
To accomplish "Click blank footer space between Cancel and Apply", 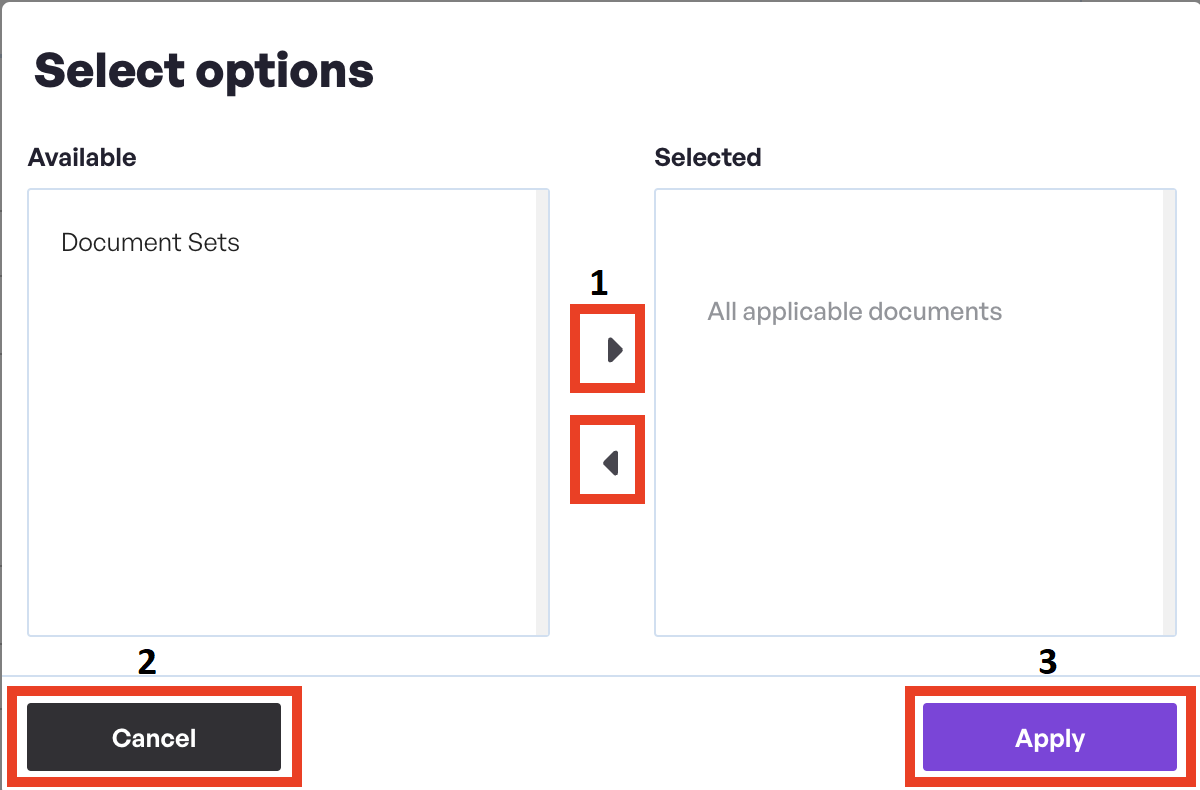I will 600,737.
